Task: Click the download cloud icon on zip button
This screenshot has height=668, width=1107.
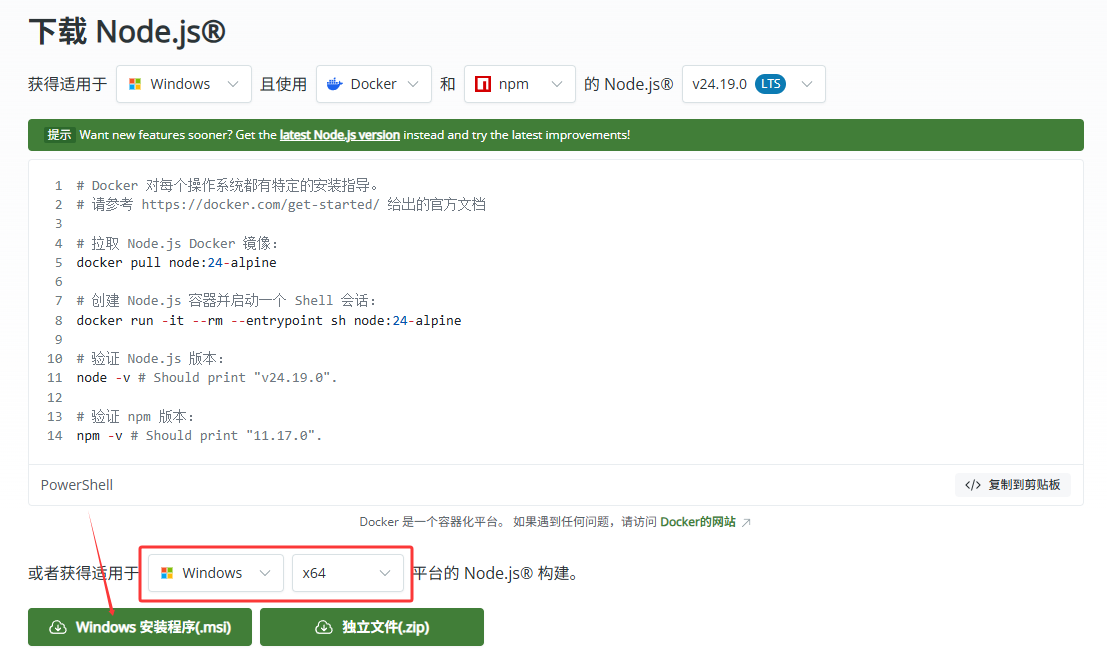Action: [324, 627]
